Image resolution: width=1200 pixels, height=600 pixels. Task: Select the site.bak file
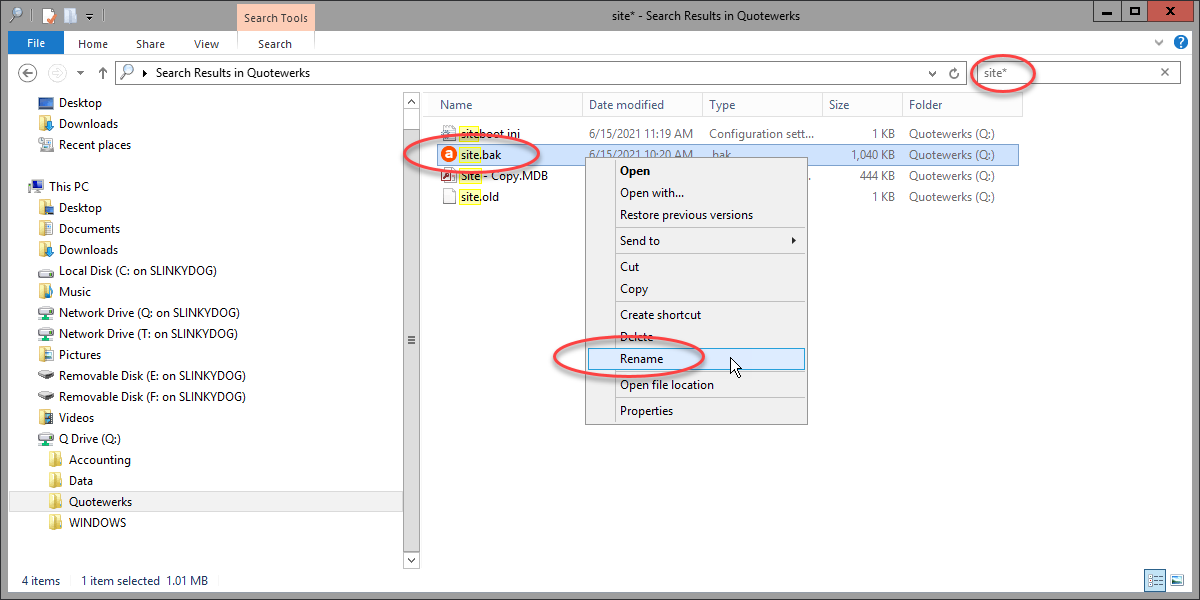coord(480,155)
